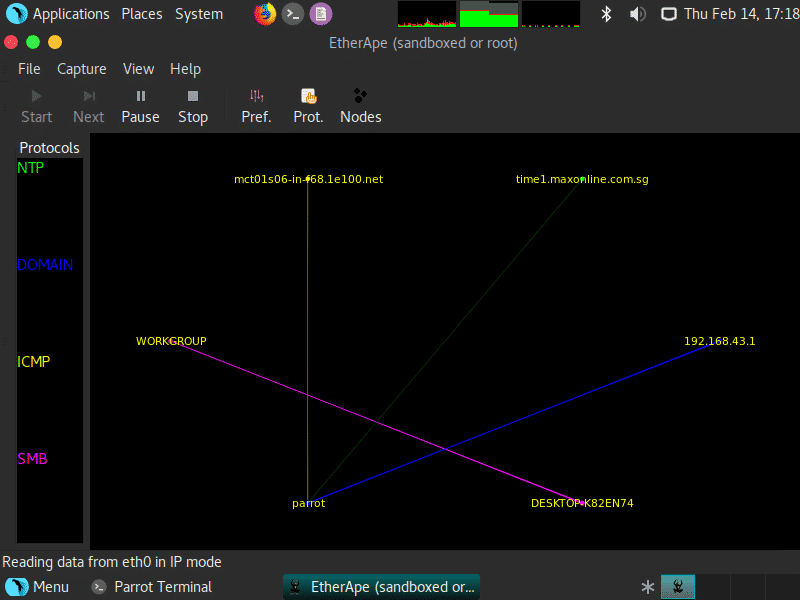Click the Parrot Terminal taskbar button
Image resolution: width=800 pixels, height=600 pixels.
click(x=152, y=587)
